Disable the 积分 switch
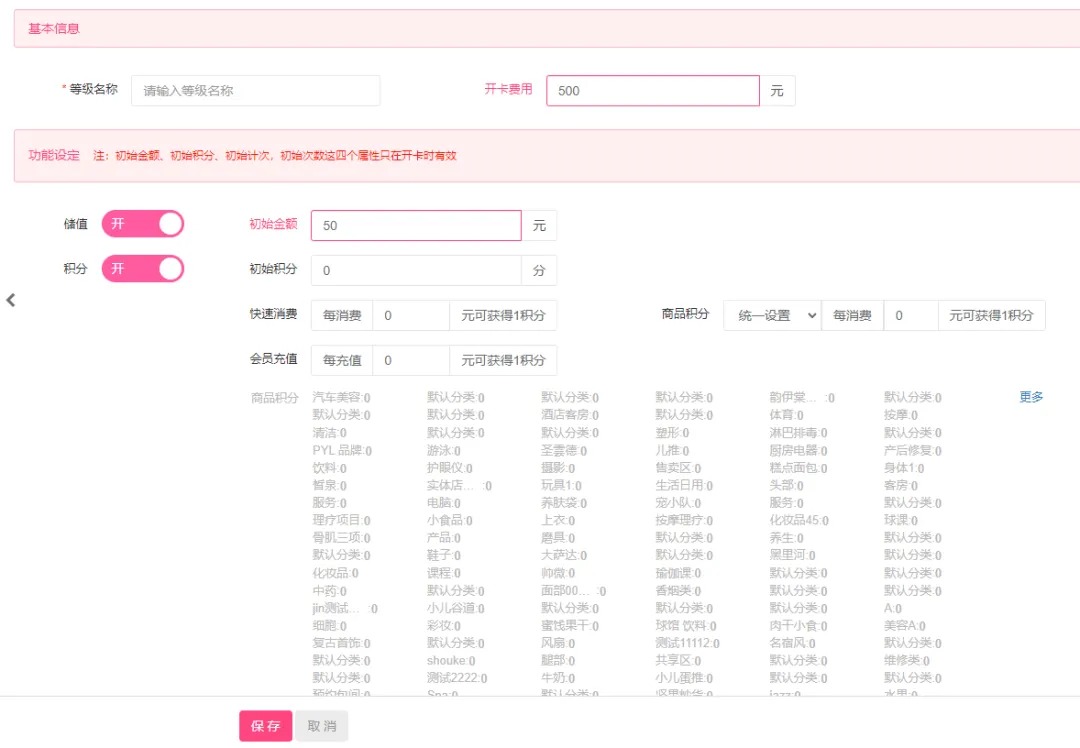 tap(143, 269)
